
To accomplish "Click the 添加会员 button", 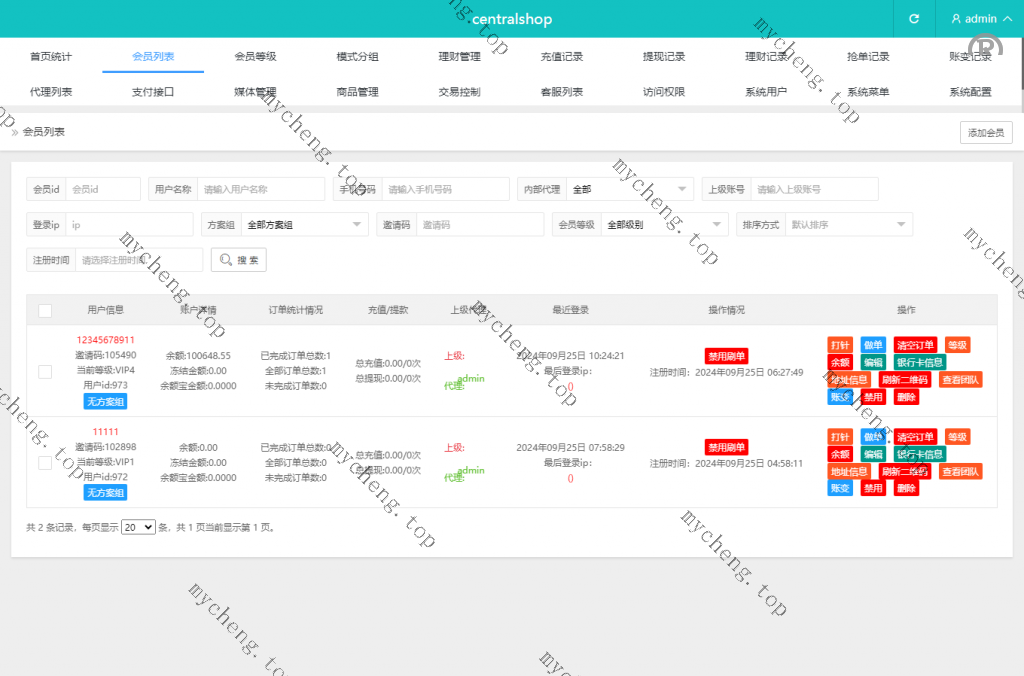I will (x=986, y=133).
